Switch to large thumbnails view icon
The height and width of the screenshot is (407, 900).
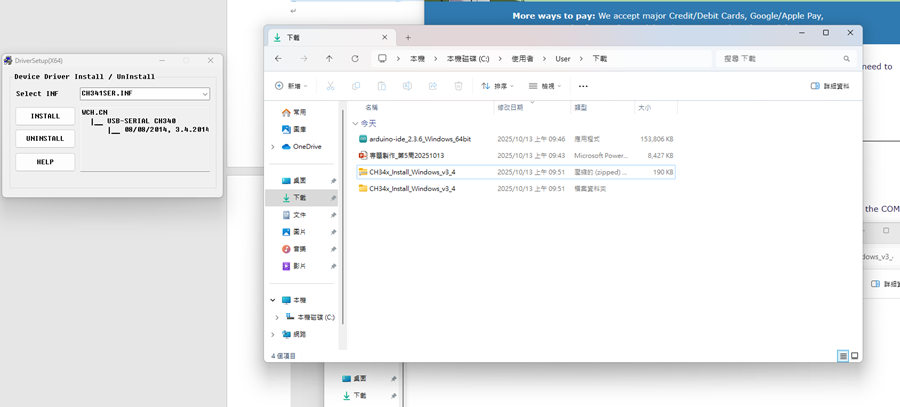click(x=855, y=355)
